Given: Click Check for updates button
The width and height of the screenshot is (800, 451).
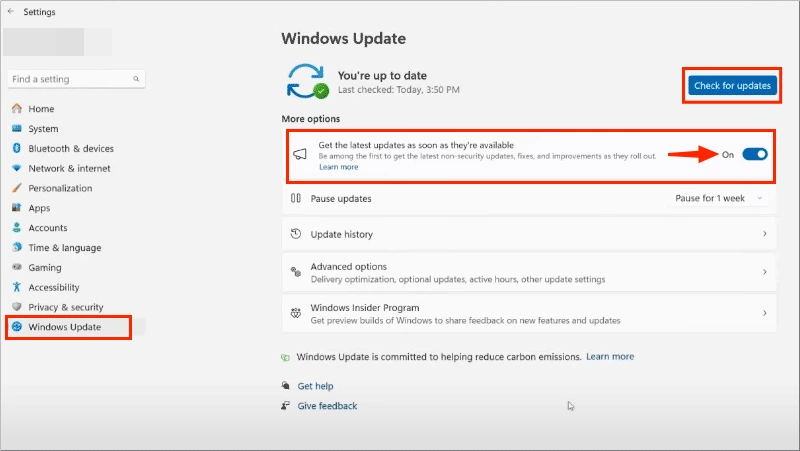Looking at the screenshot, I should pyautogui.click(x=732, y=85).
